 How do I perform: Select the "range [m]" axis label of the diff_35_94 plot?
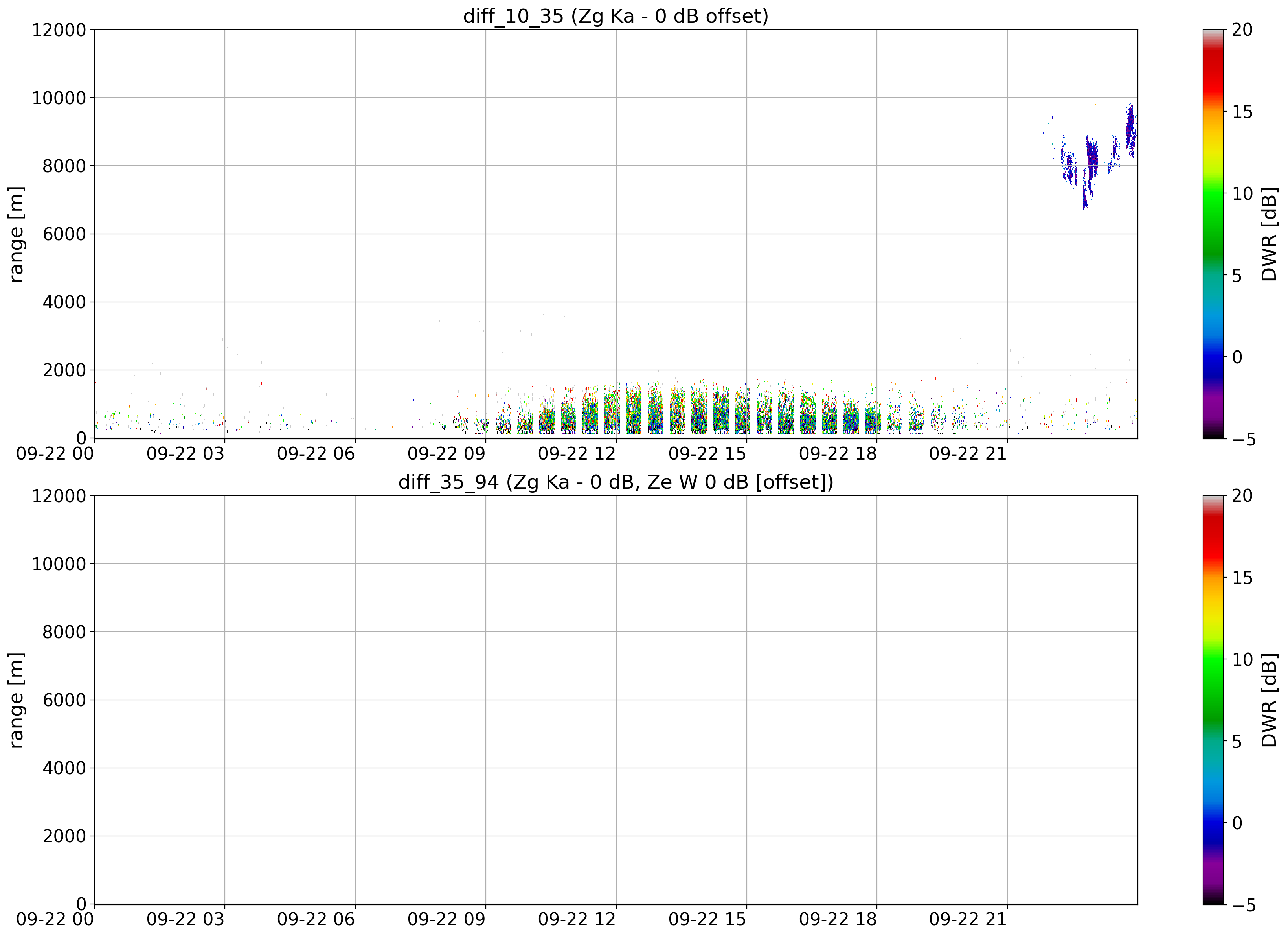click(16, 700)
